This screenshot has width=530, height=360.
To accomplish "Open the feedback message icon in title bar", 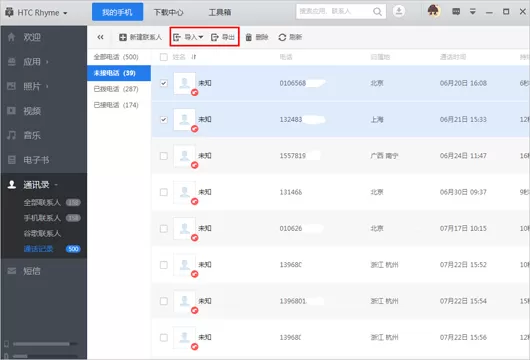I will pos(456,12).
